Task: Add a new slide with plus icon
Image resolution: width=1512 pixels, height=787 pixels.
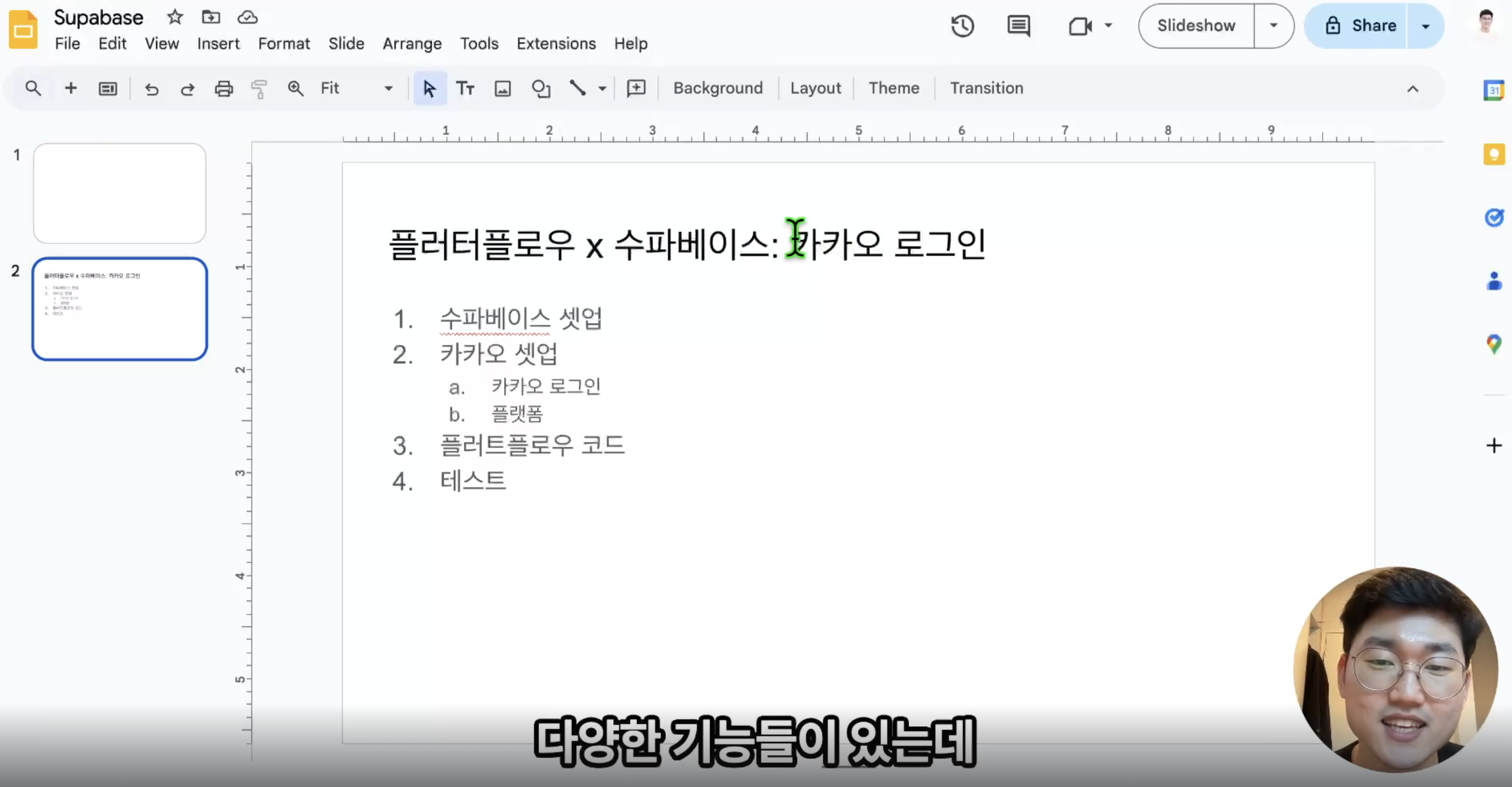Action: [70, 88]
